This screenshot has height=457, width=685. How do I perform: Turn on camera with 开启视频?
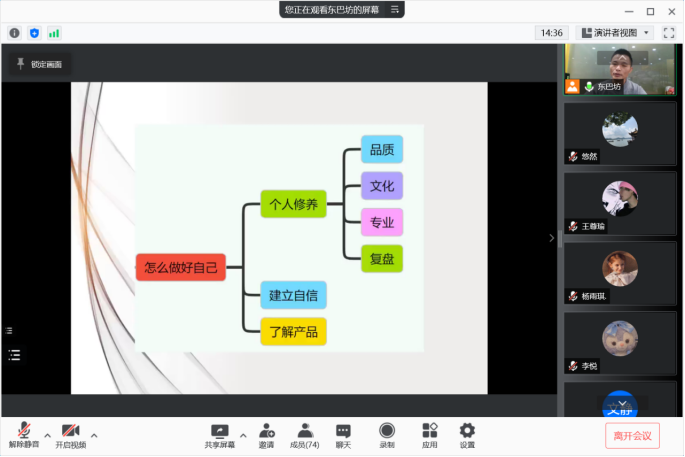pyautogui.click(x=70, y=434)
